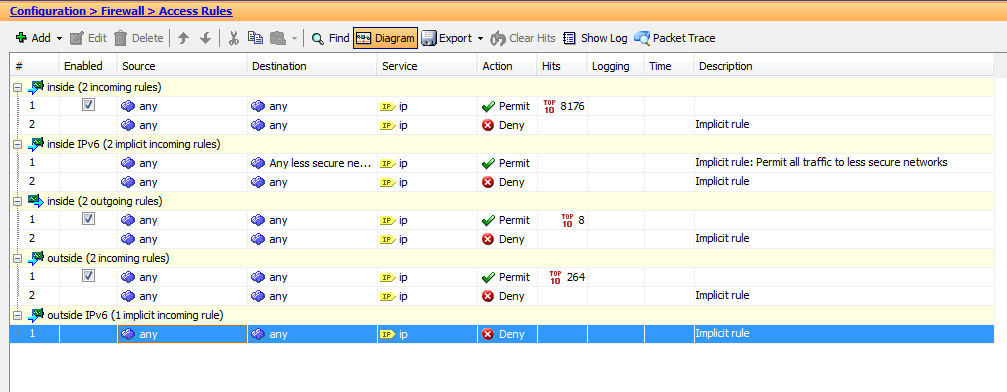Click the scissors Cut icon

[234, 39]
